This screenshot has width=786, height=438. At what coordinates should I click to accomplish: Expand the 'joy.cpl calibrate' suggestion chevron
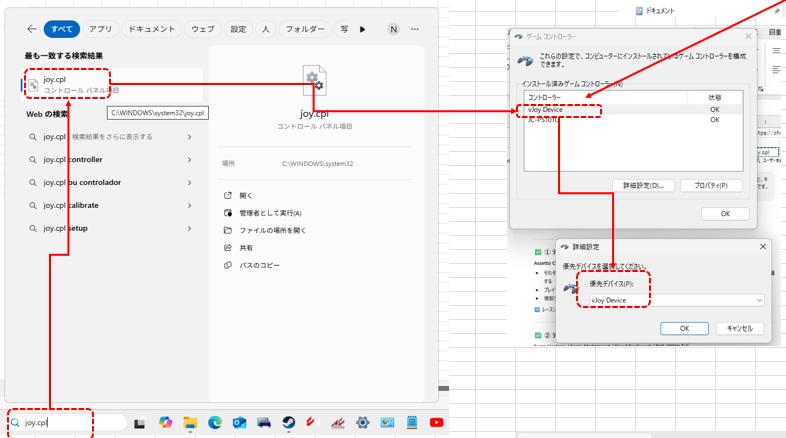pos(190,205)
